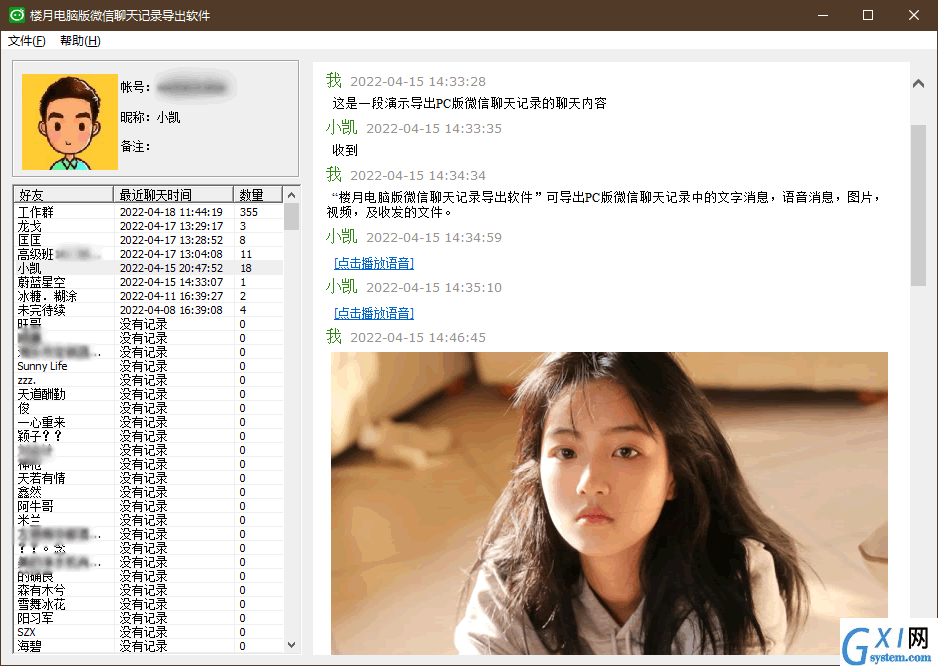Select the zzz. friend row
Viewport: 938px width, 666px height.
[x=148, y=380]
